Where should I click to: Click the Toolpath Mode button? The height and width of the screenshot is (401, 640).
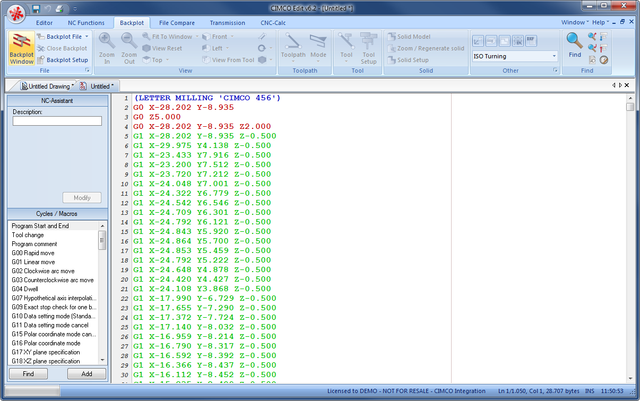pos(318,48)
